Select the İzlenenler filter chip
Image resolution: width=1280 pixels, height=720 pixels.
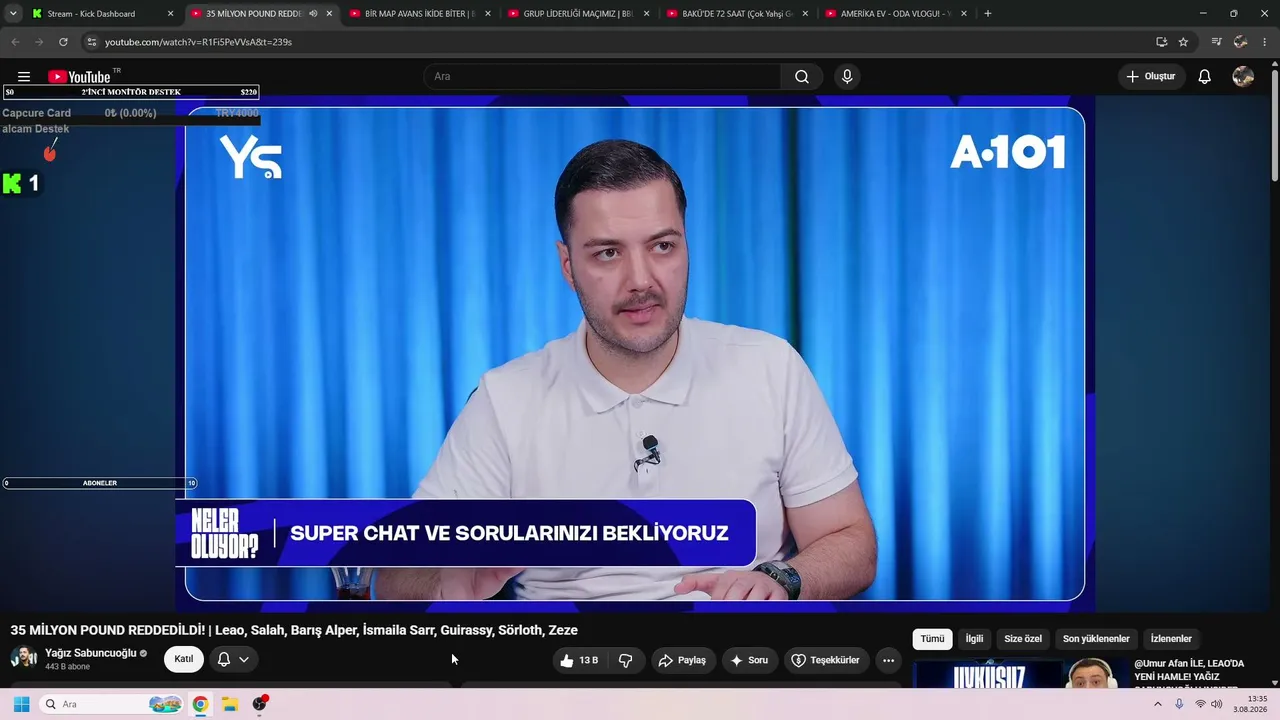pyautogui.click(x=1171, y=639)
